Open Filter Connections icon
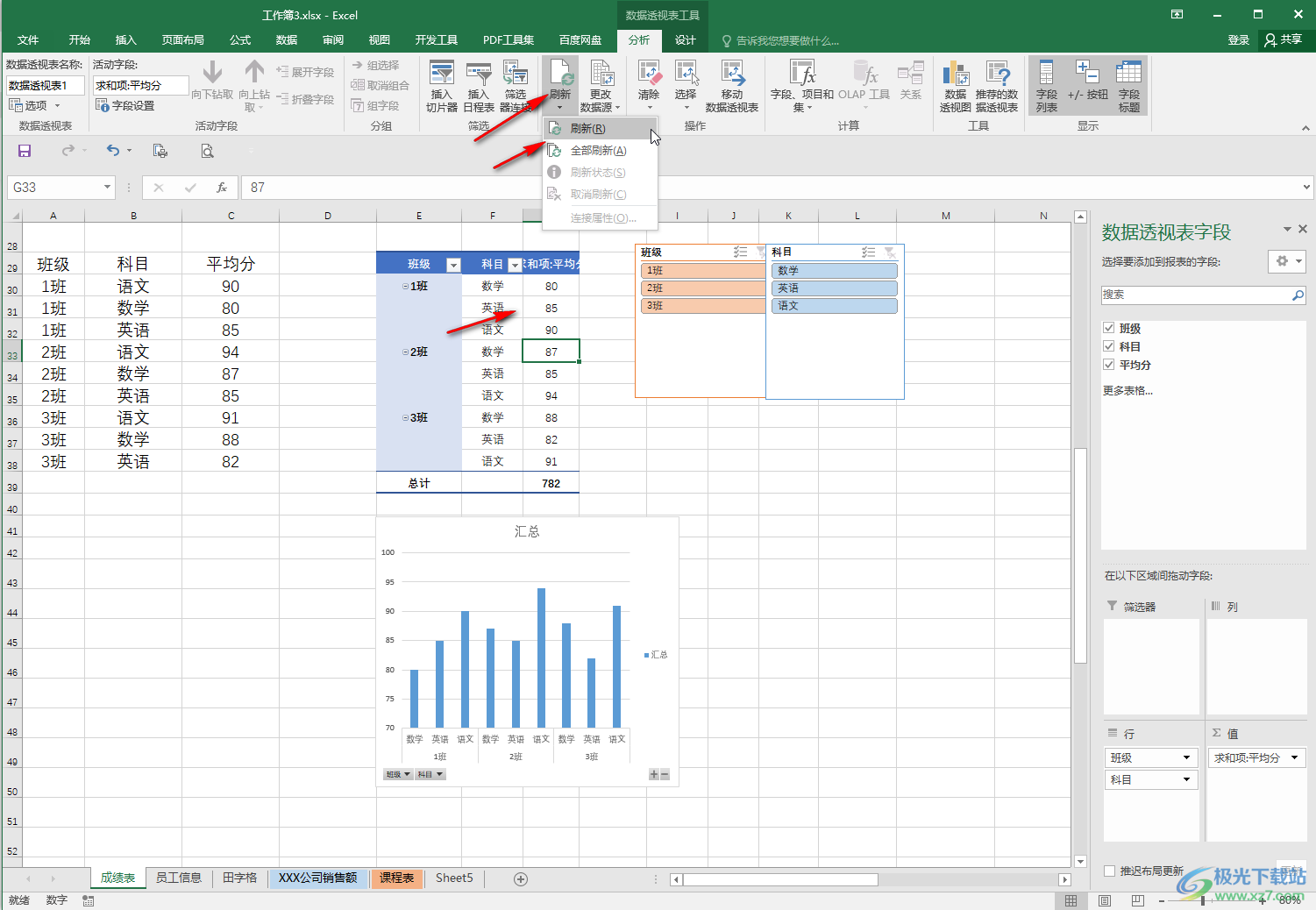 pos(516,86)
